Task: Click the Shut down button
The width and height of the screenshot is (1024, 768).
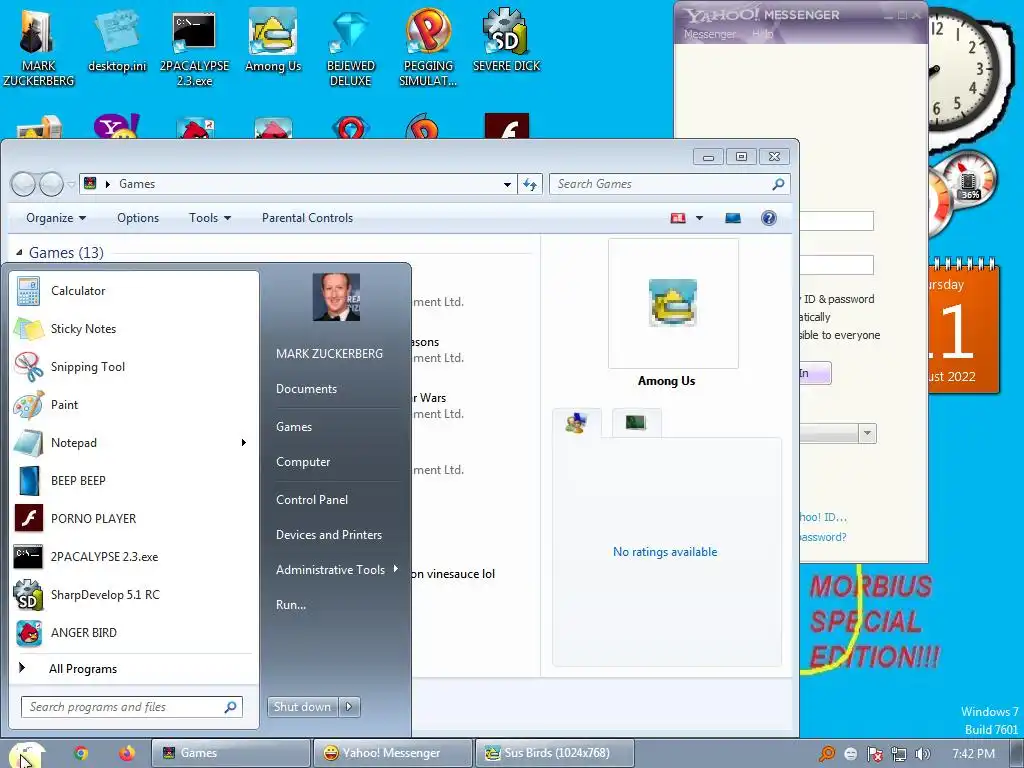Action: pos(302,707)
